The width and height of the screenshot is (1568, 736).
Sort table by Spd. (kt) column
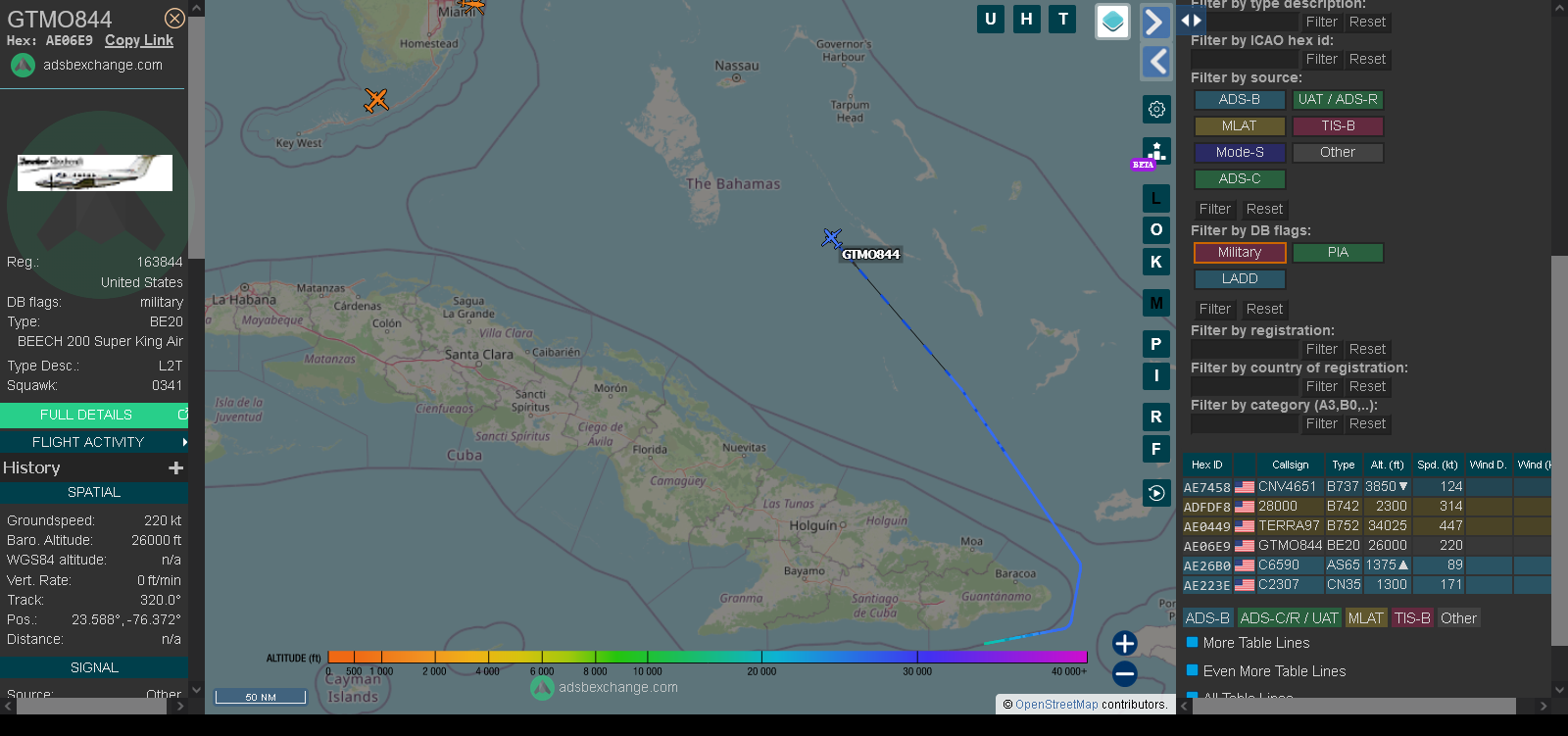click(1438, 465)
